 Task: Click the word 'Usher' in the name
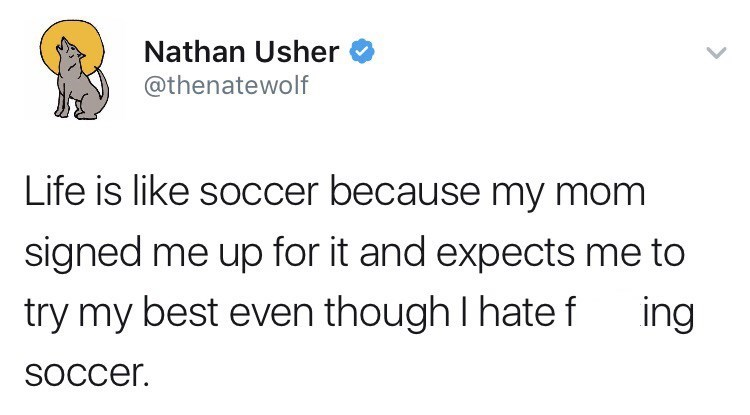click(x=297, y=52)
